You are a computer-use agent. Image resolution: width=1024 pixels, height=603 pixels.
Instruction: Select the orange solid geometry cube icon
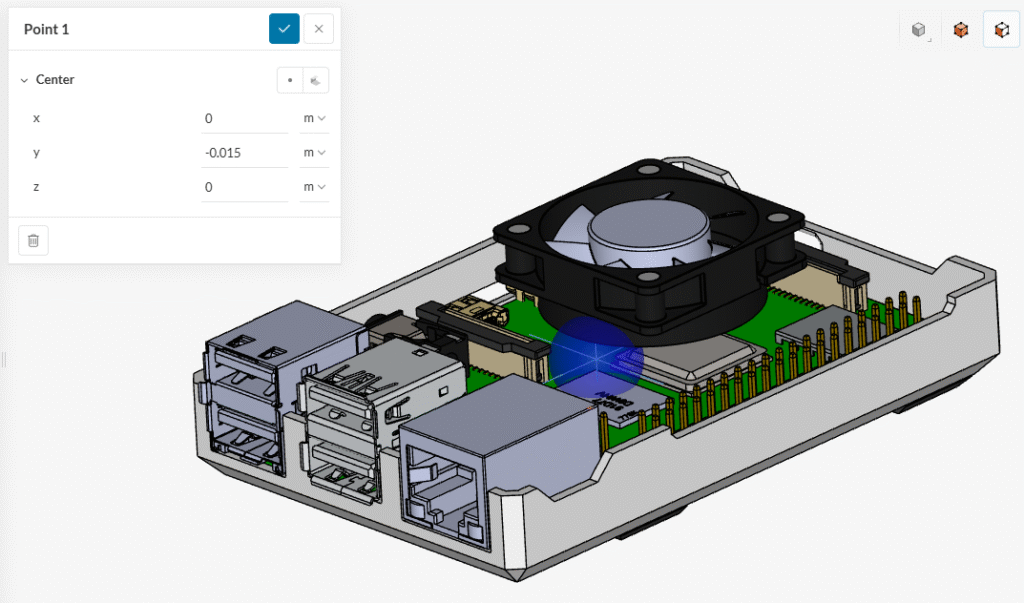pyautogui.click(x=960, y=30)
